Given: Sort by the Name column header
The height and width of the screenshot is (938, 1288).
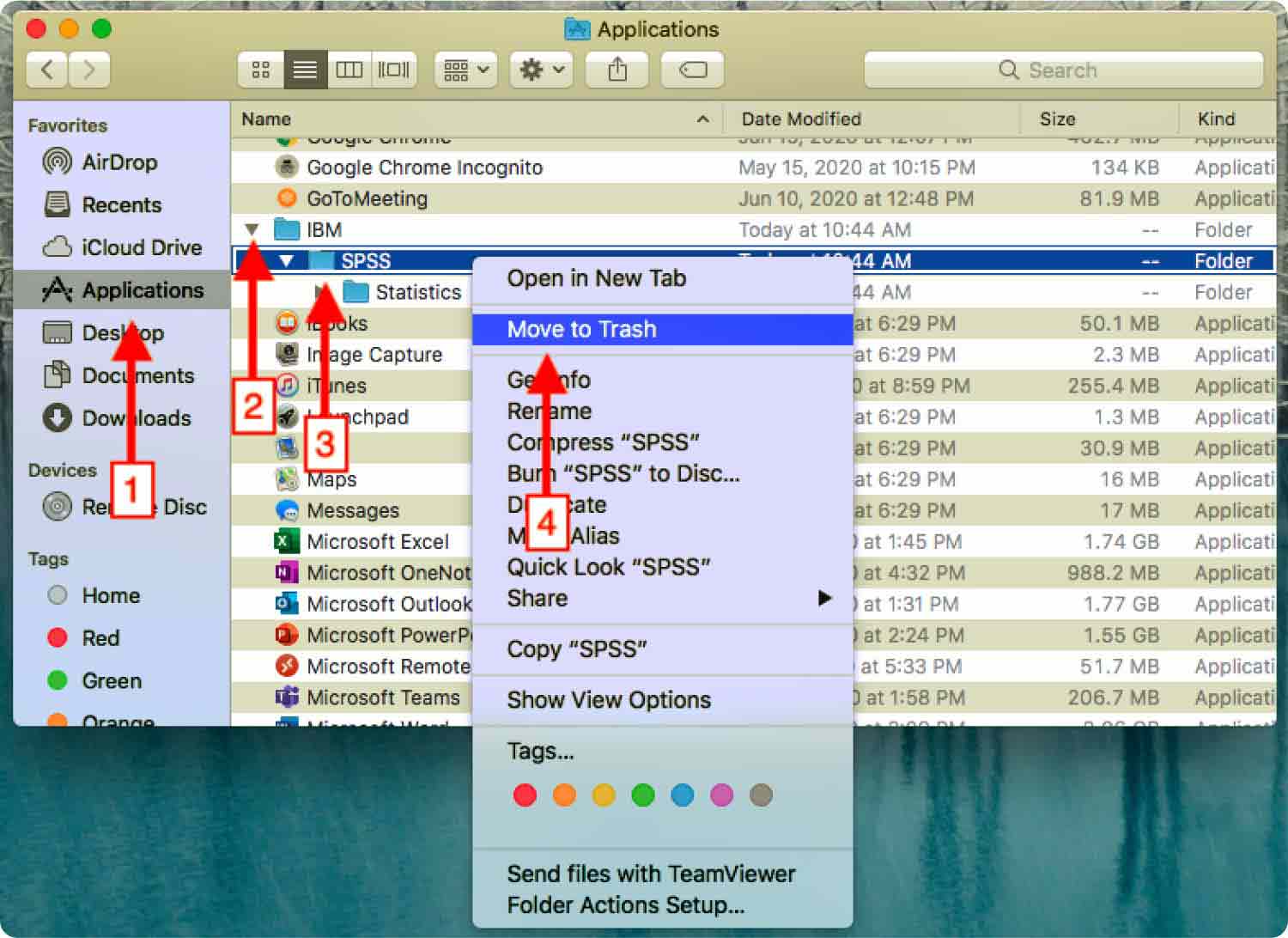Looking at the screenshot, I should (x=477, y=119).
